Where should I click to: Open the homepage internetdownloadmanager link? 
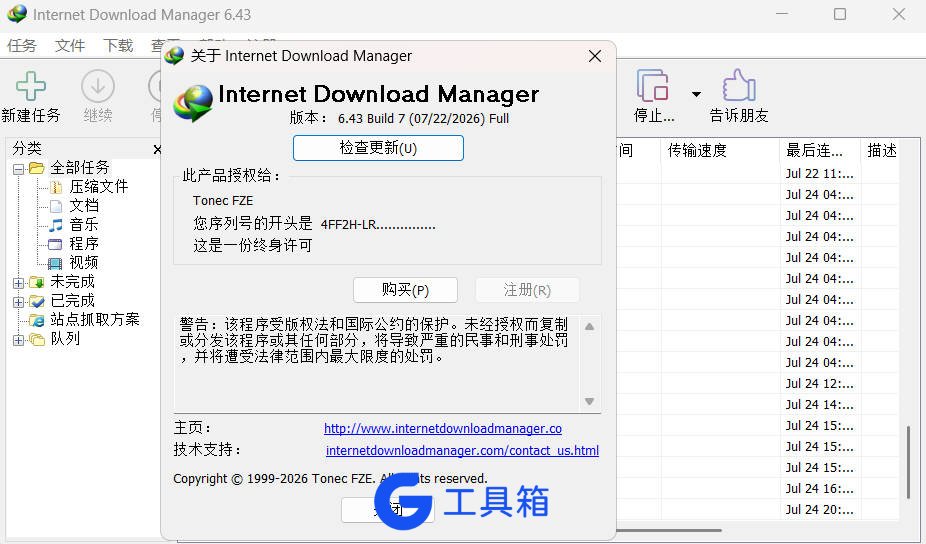tap(443, 428)
